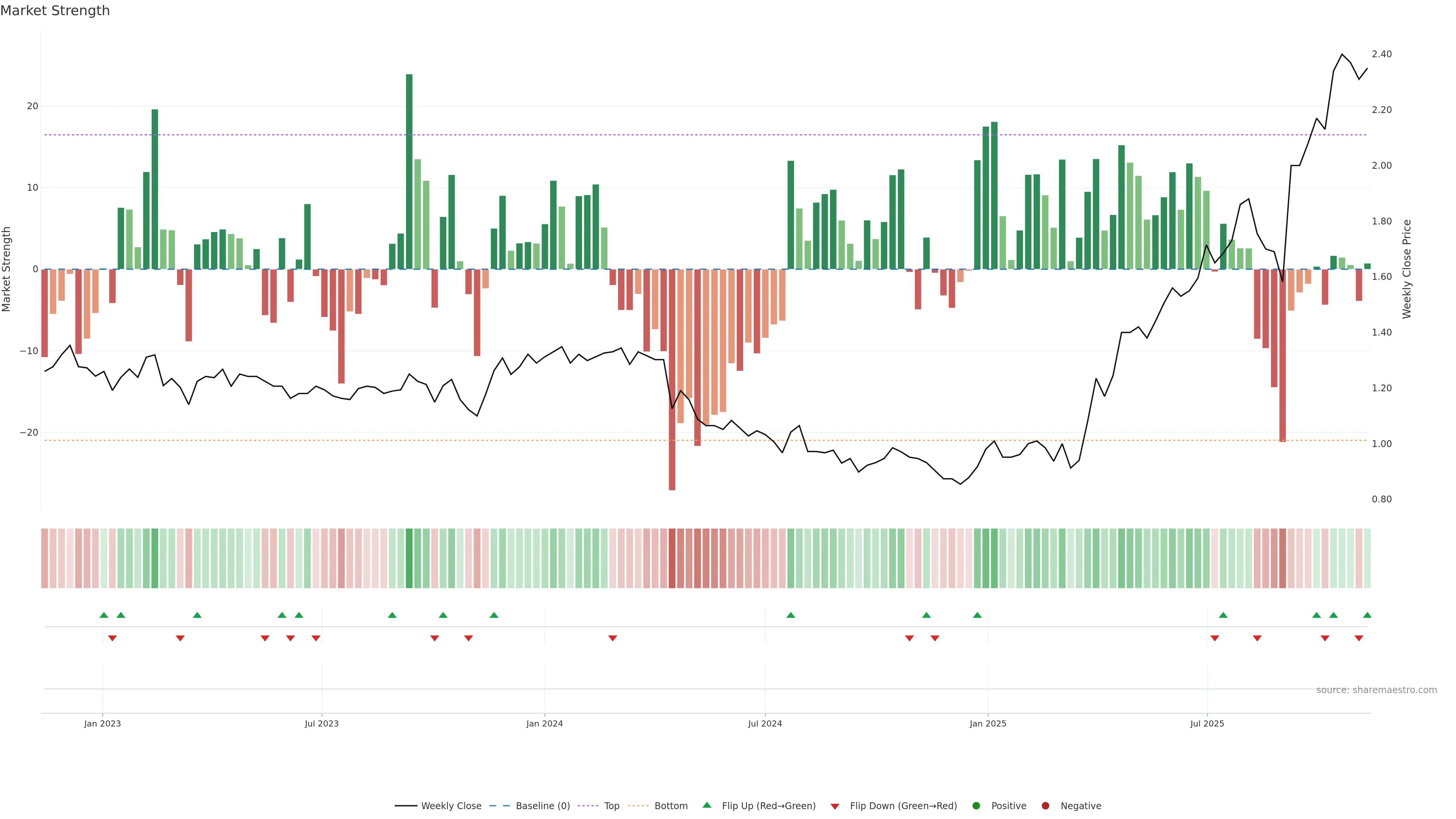1456x819 pixels.
Task: Click the flip-up triangle just after Jul 2024
Action: (791, 615)
